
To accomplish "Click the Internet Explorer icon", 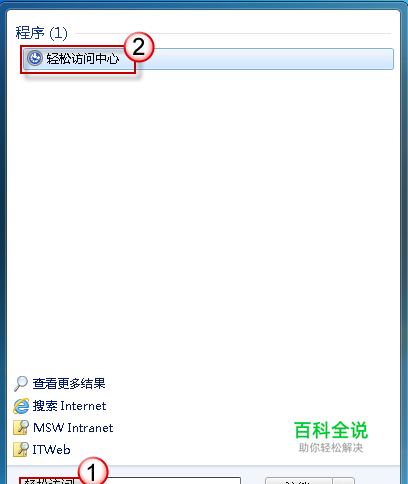I will (21, 406).
